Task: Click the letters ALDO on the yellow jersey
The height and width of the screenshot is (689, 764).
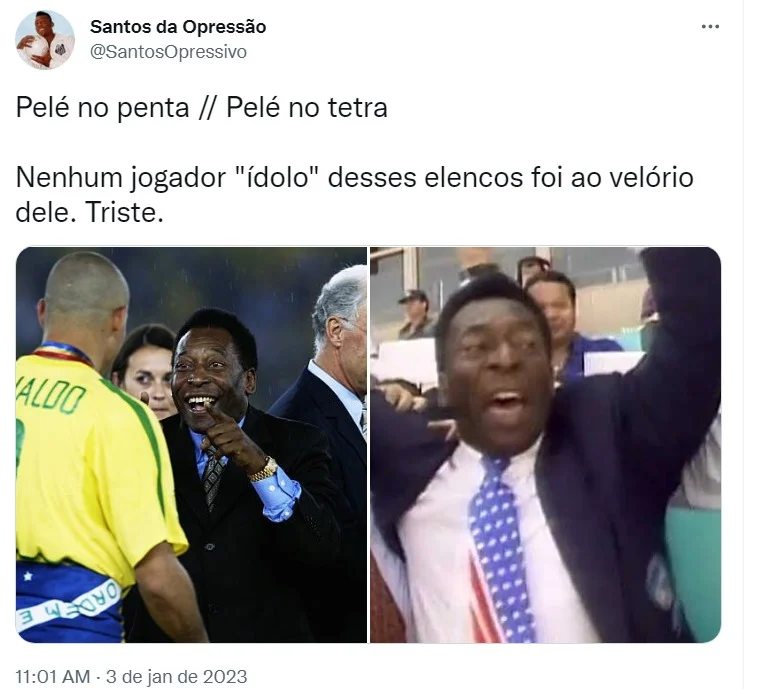Action: tap(50, 398)
